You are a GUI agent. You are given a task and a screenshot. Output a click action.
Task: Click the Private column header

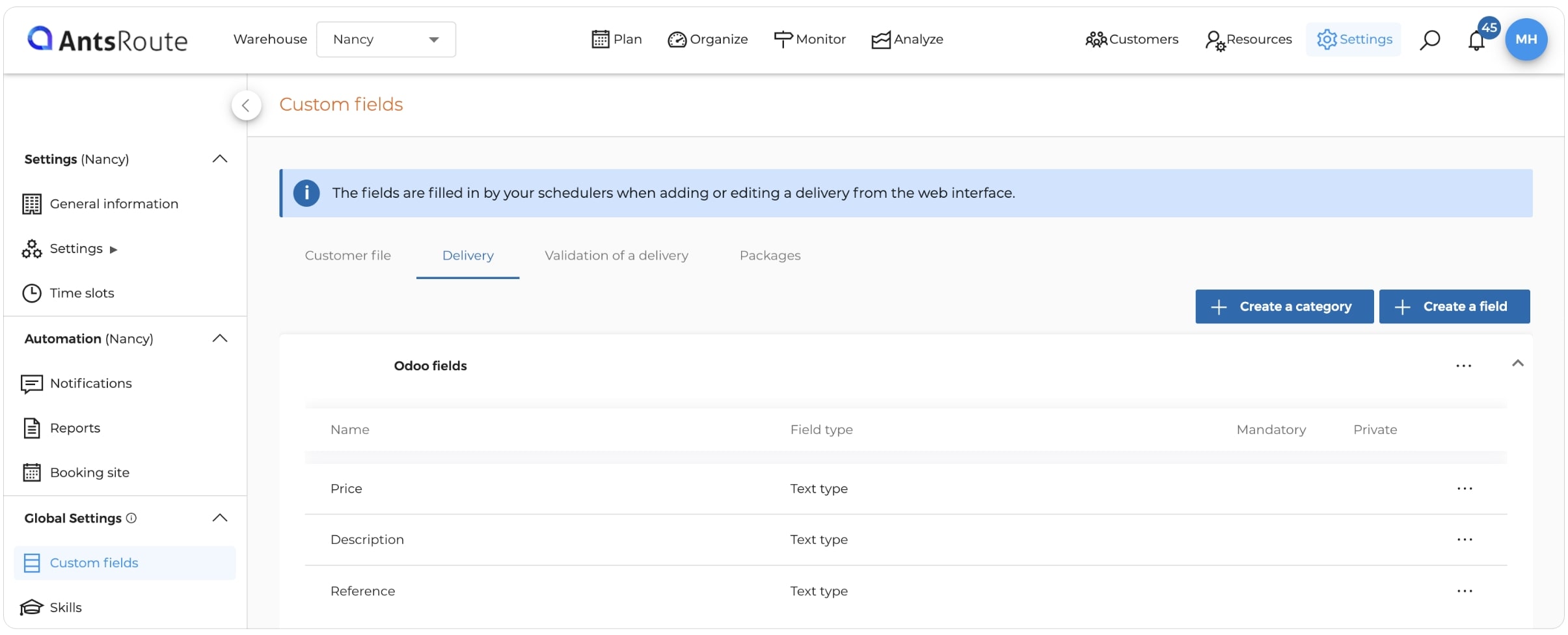tap(1375, 430)
